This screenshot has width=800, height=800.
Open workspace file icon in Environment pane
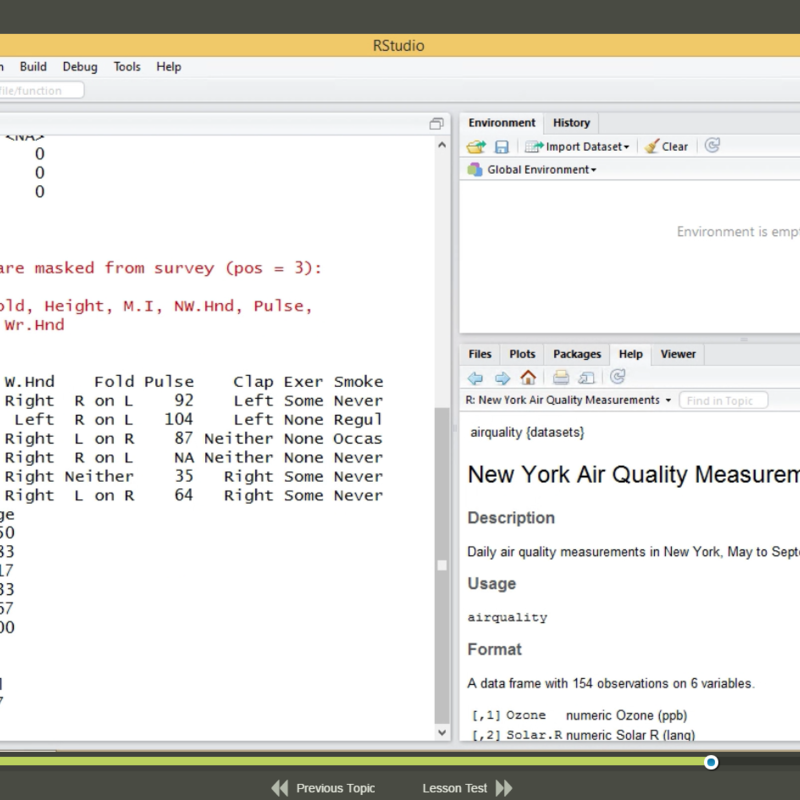point(476,147)
